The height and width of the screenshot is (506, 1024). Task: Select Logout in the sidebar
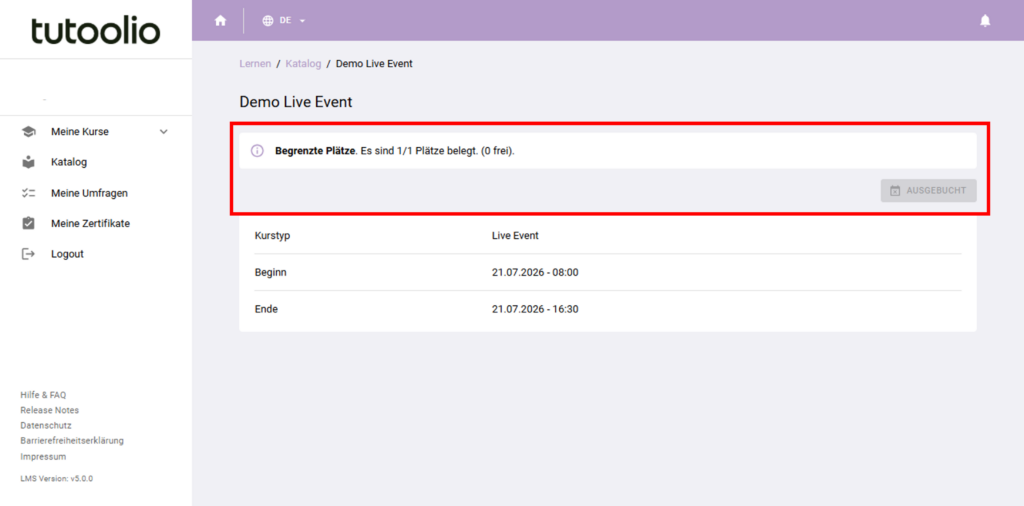point(67,254)
